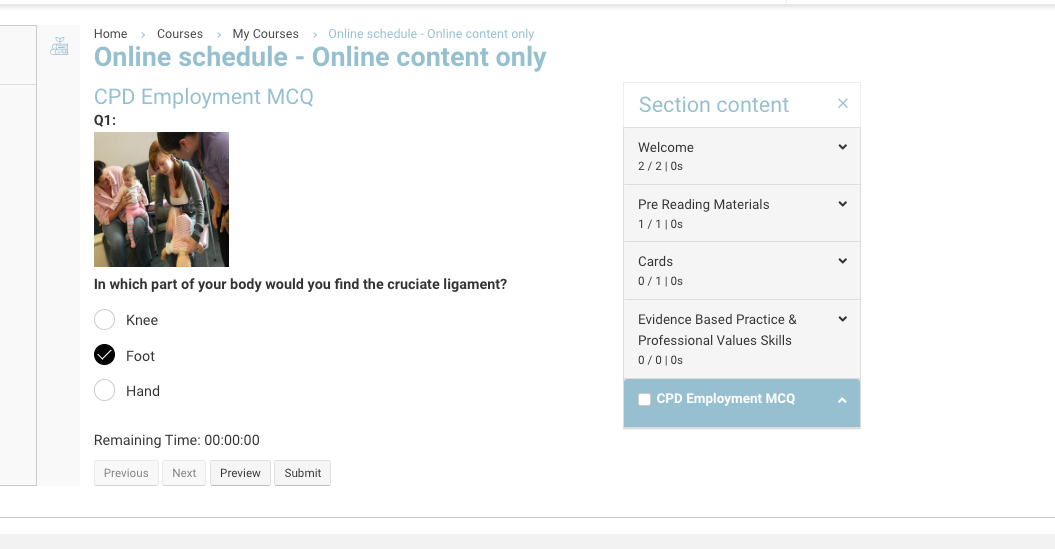Click the question image thumbnail

161,199
